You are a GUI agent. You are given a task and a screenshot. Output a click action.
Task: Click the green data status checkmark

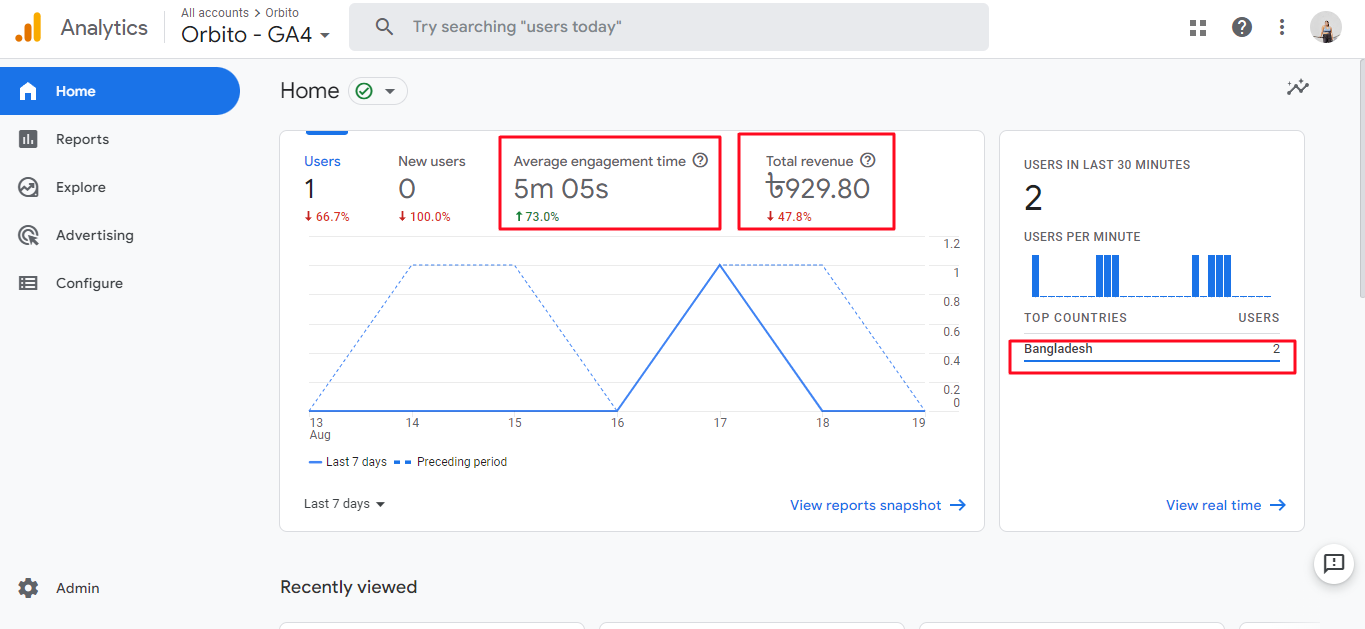[364, 91]
